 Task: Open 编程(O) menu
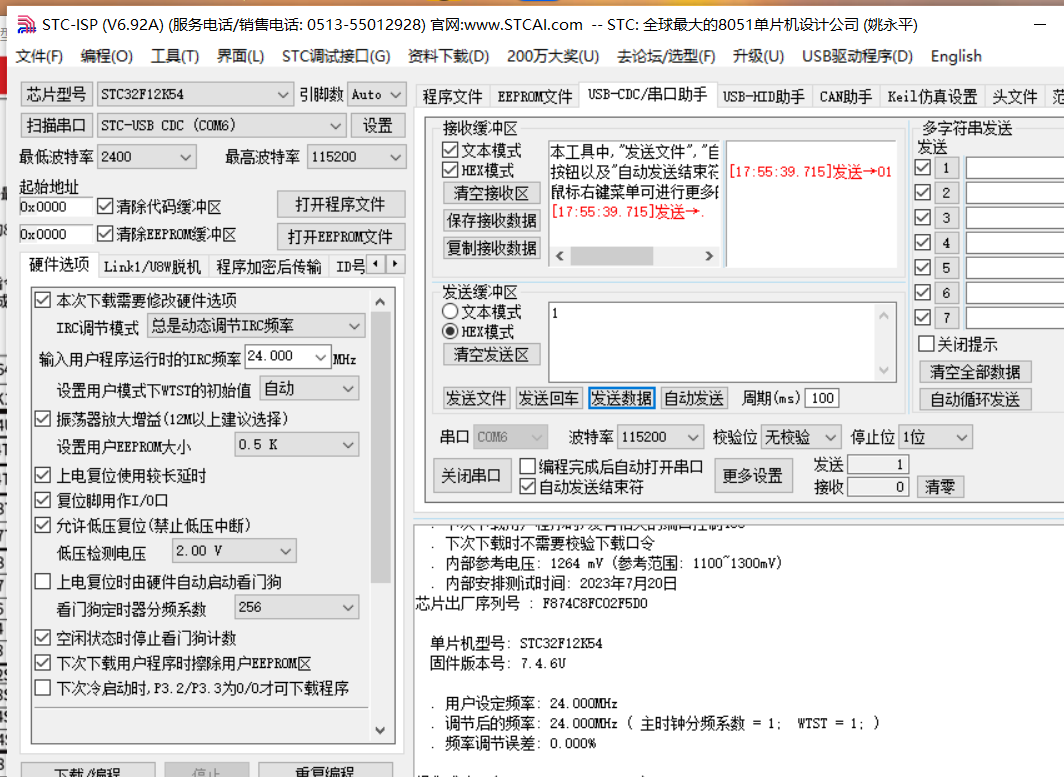(107, 56)
